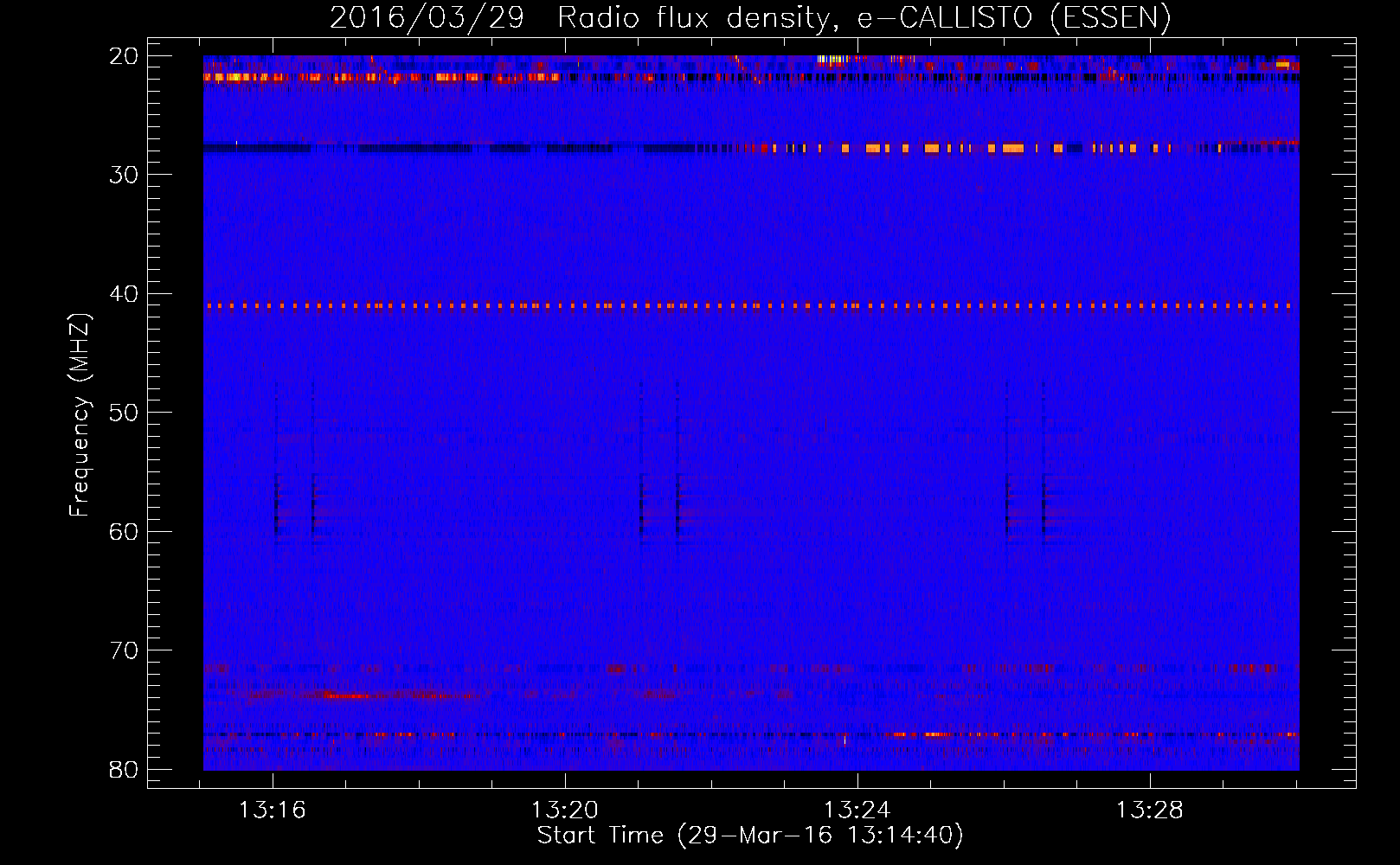Select the 13:16 time tick label

pyautogui.click(x=273, y=811)
